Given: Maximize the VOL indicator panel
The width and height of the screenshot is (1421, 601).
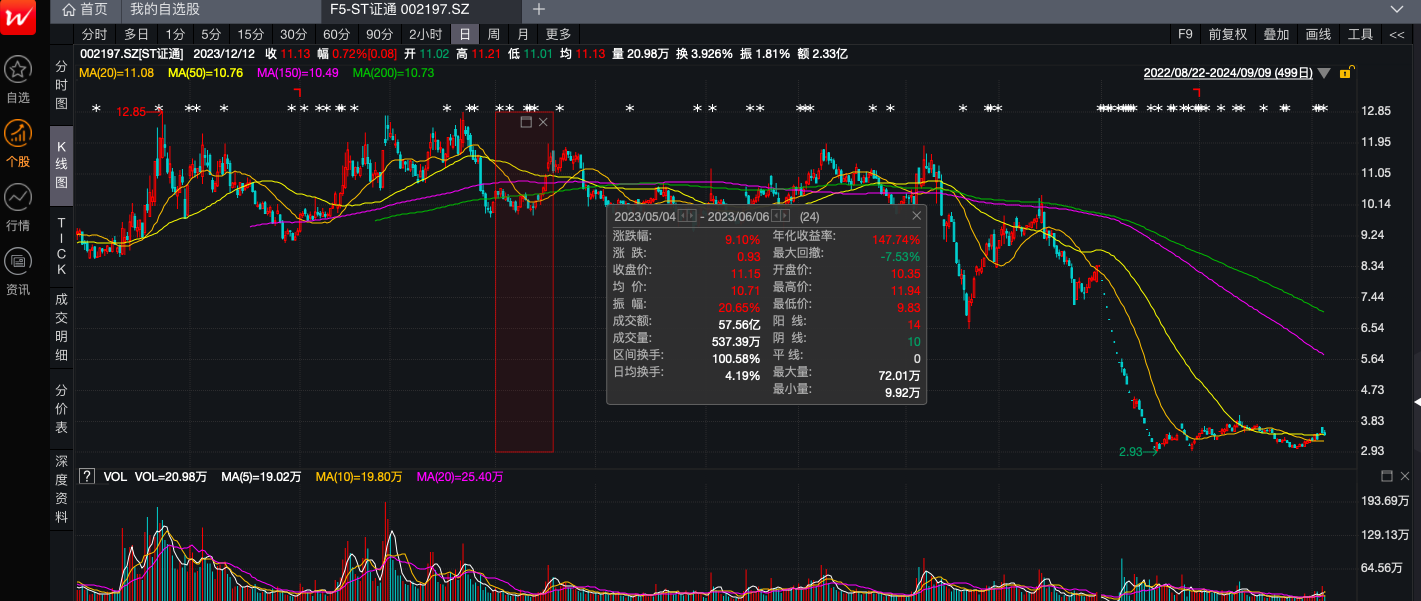Looking at the screenshot, I should [1386, 476].
